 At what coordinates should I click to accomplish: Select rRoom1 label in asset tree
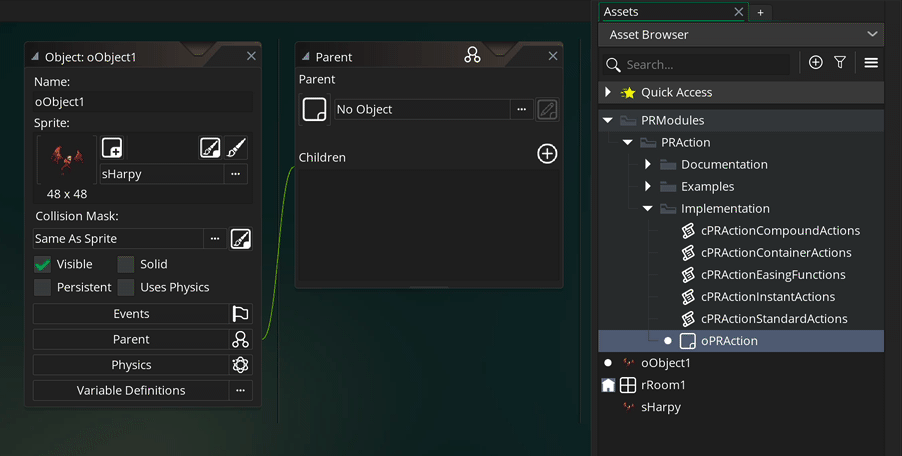click(663, 385)
